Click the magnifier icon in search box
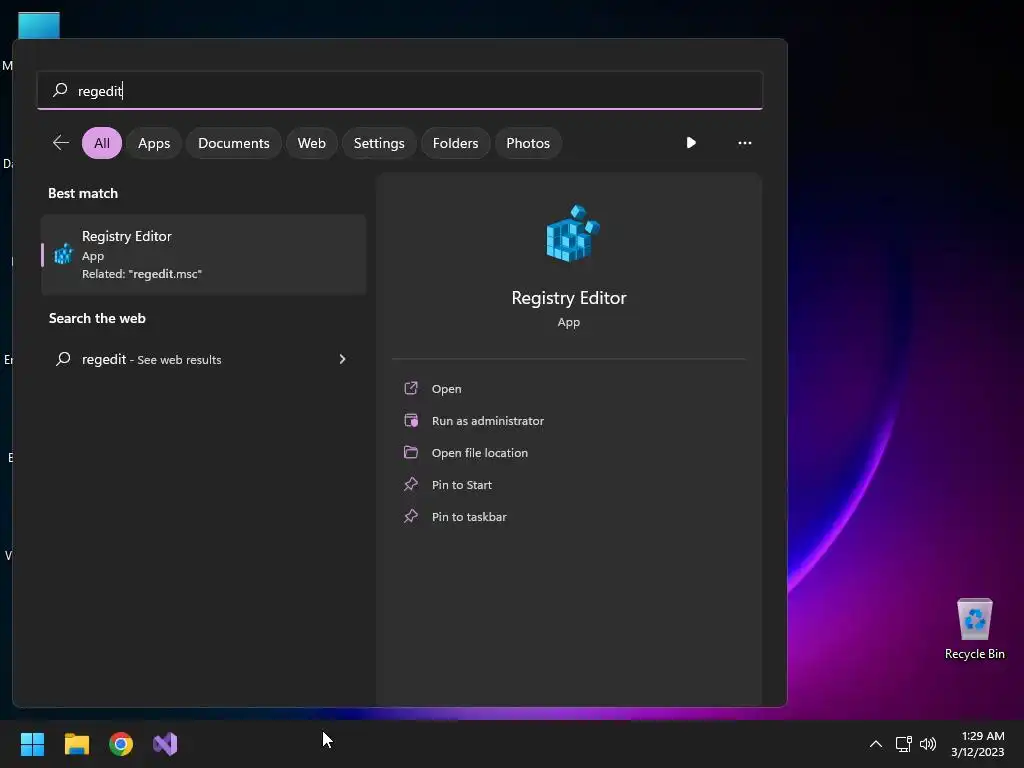Viewport: 1024px width, 768px height. [x=60, y=90]
